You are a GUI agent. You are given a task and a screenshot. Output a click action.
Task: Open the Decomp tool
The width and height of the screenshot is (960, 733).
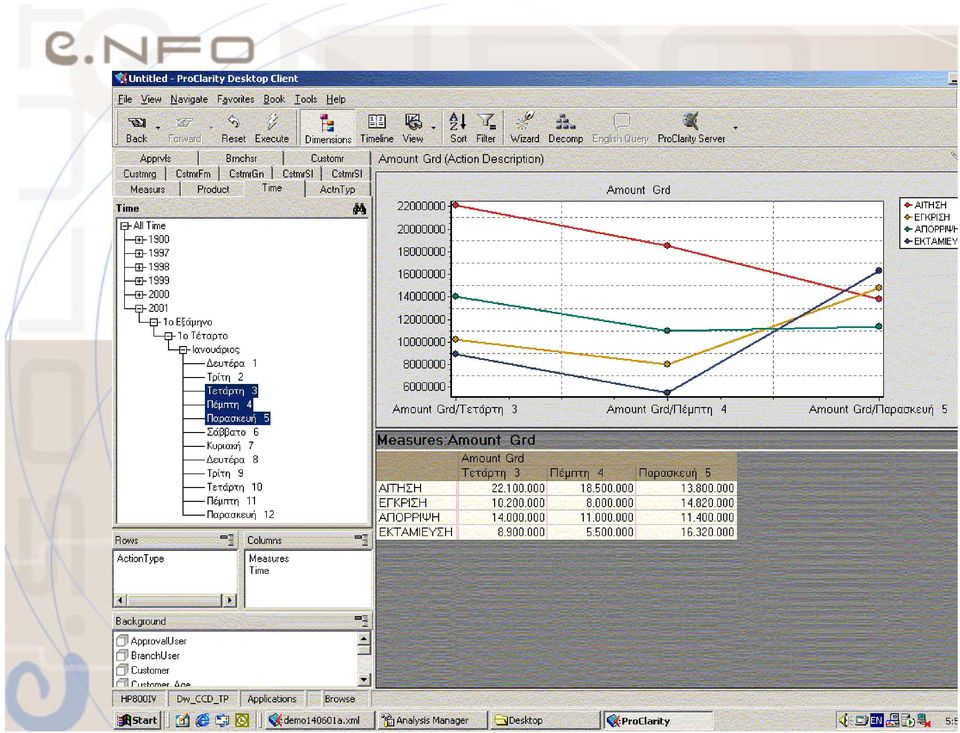point(565,128)
